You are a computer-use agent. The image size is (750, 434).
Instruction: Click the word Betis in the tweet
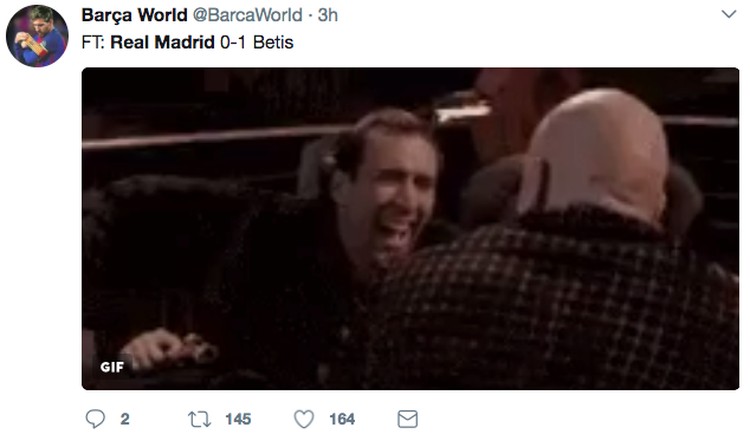(x=273, y=42)
